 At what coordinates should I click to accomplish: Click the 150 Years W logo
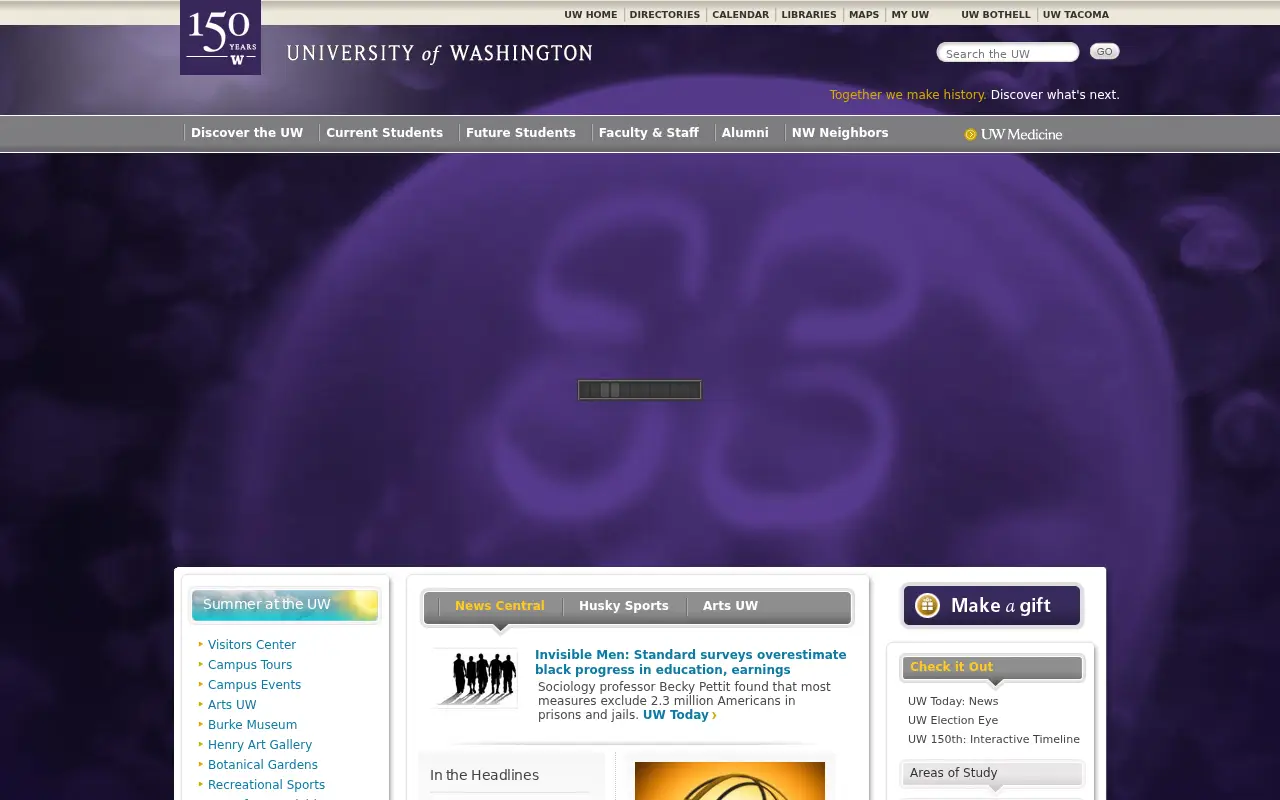point(220,37)
